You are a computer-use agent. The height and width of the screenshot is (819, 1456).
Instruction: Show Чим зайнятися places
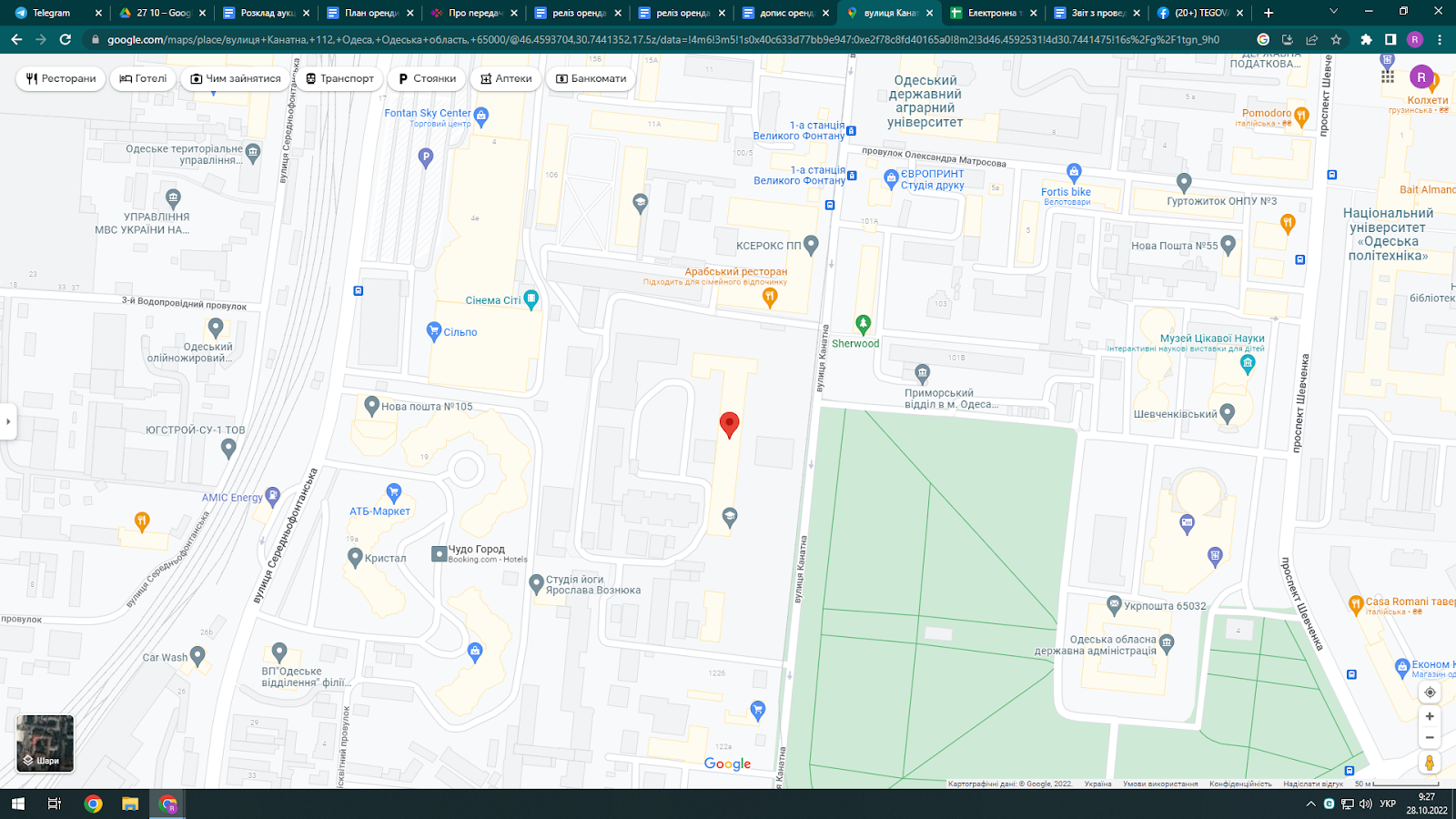click(235, 78)
